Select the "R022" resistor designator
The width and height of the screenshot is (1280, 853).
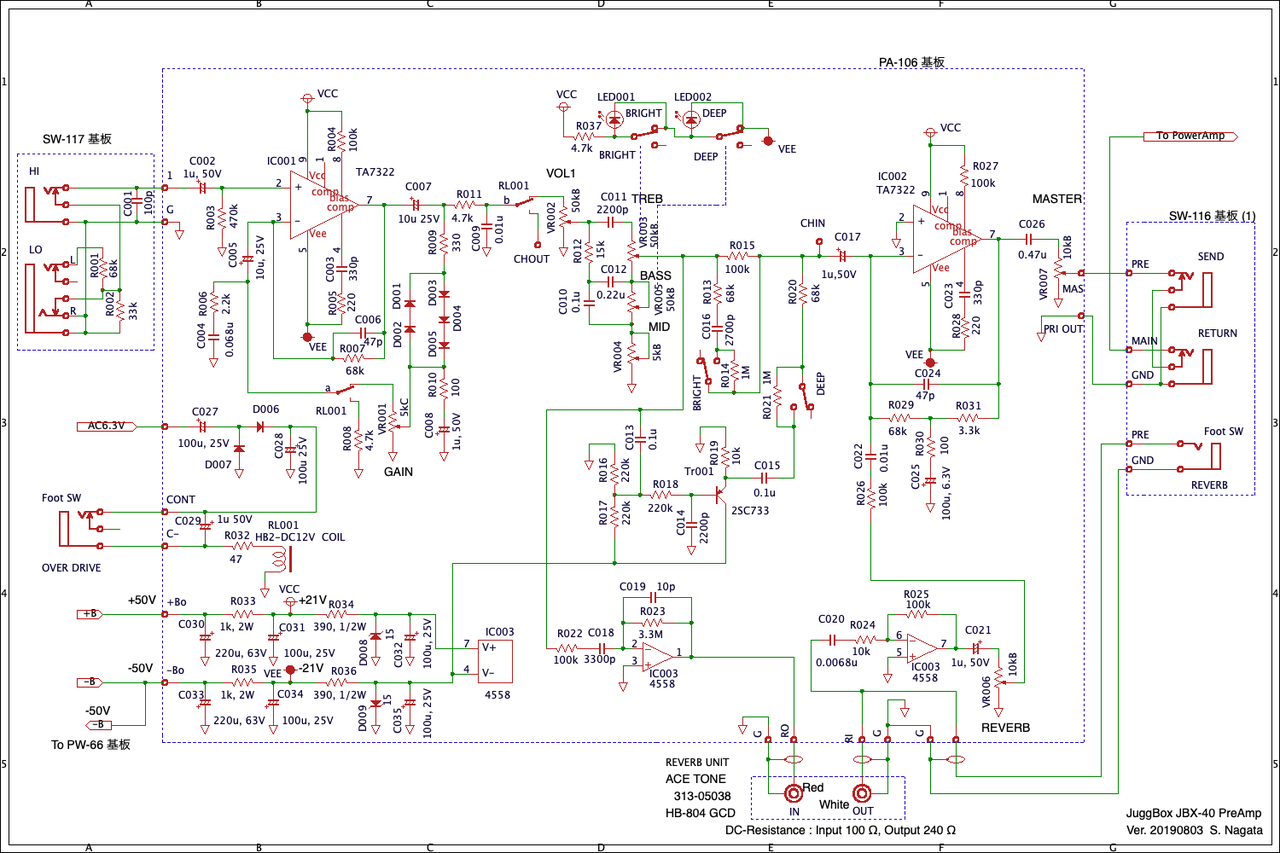click(x=570, y=633)
